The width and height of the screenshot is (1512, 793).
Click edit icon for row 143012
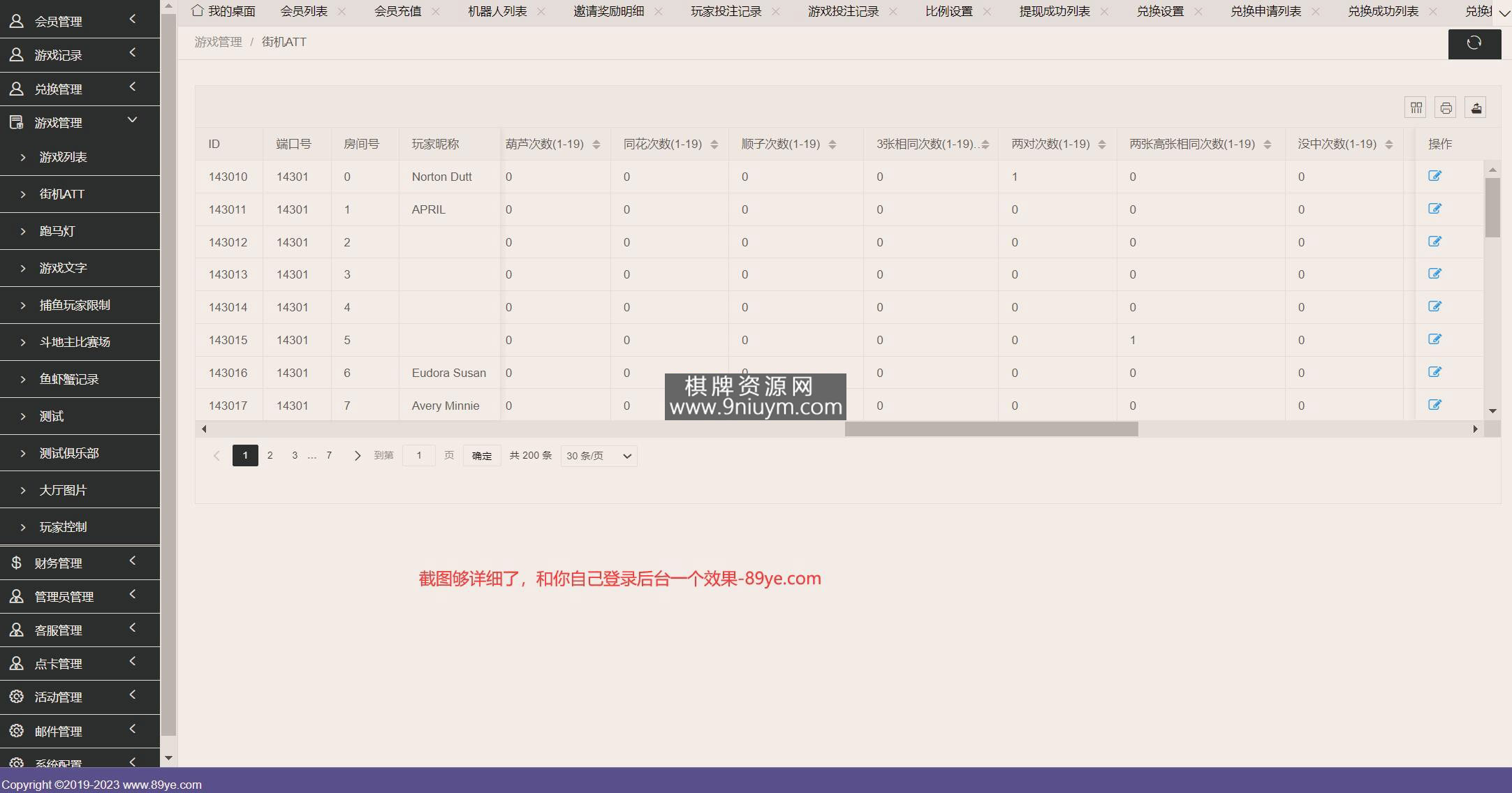coord(1434,242)
